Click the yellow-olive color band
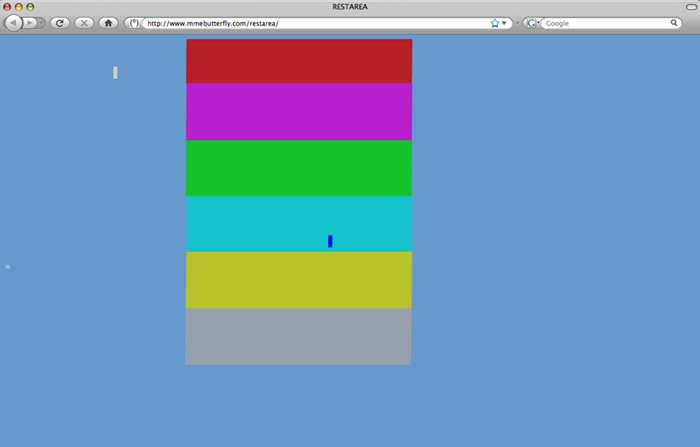Screen dimensions: 700x447 click(298, 279)
